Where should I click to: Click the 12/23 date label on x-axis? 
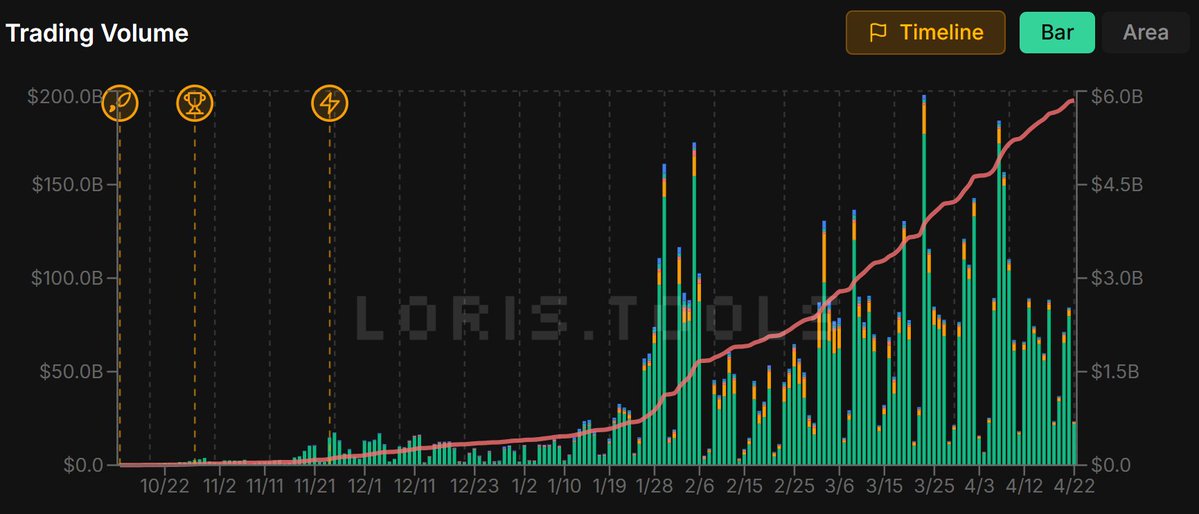[473, 486]
